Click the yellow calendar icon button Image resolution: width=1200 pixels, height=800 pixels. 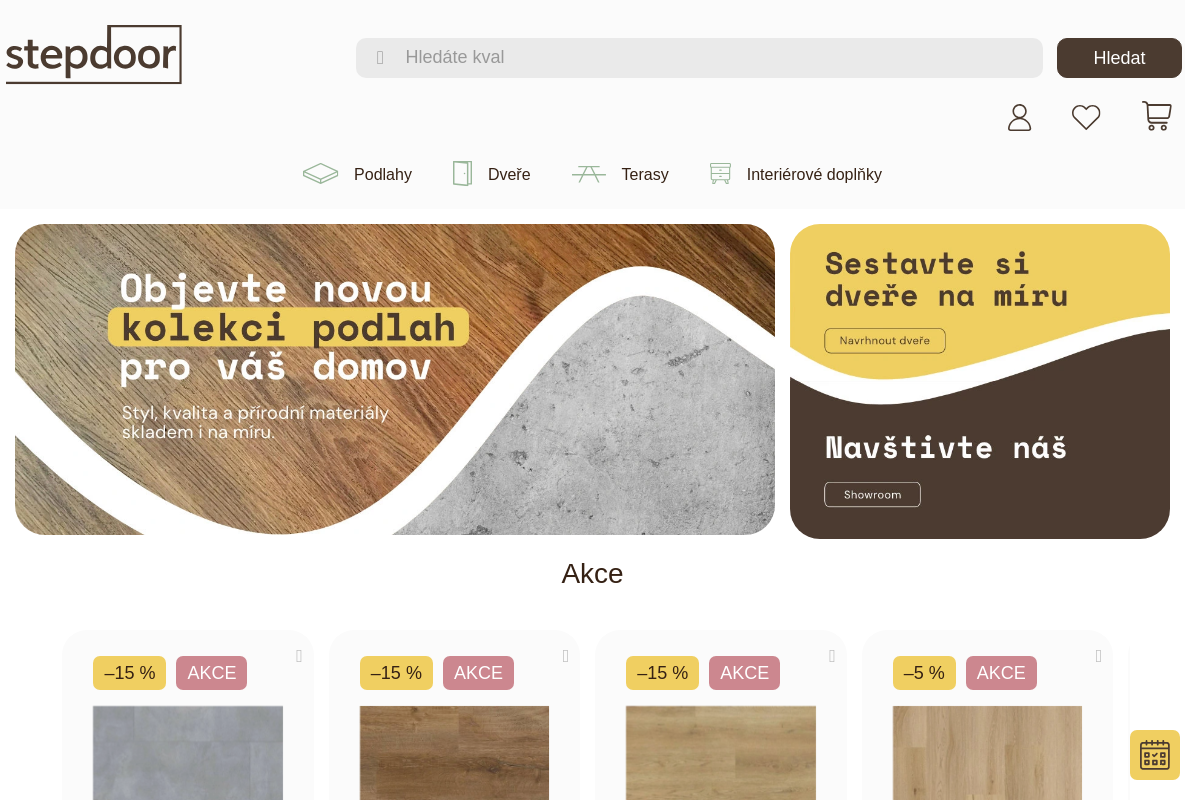coord(1155,755)
